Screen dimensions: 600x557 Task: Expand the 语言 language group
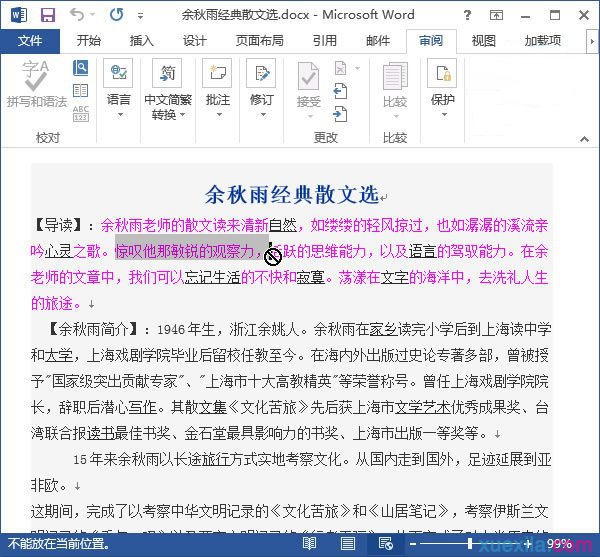[x=118, y=88]
